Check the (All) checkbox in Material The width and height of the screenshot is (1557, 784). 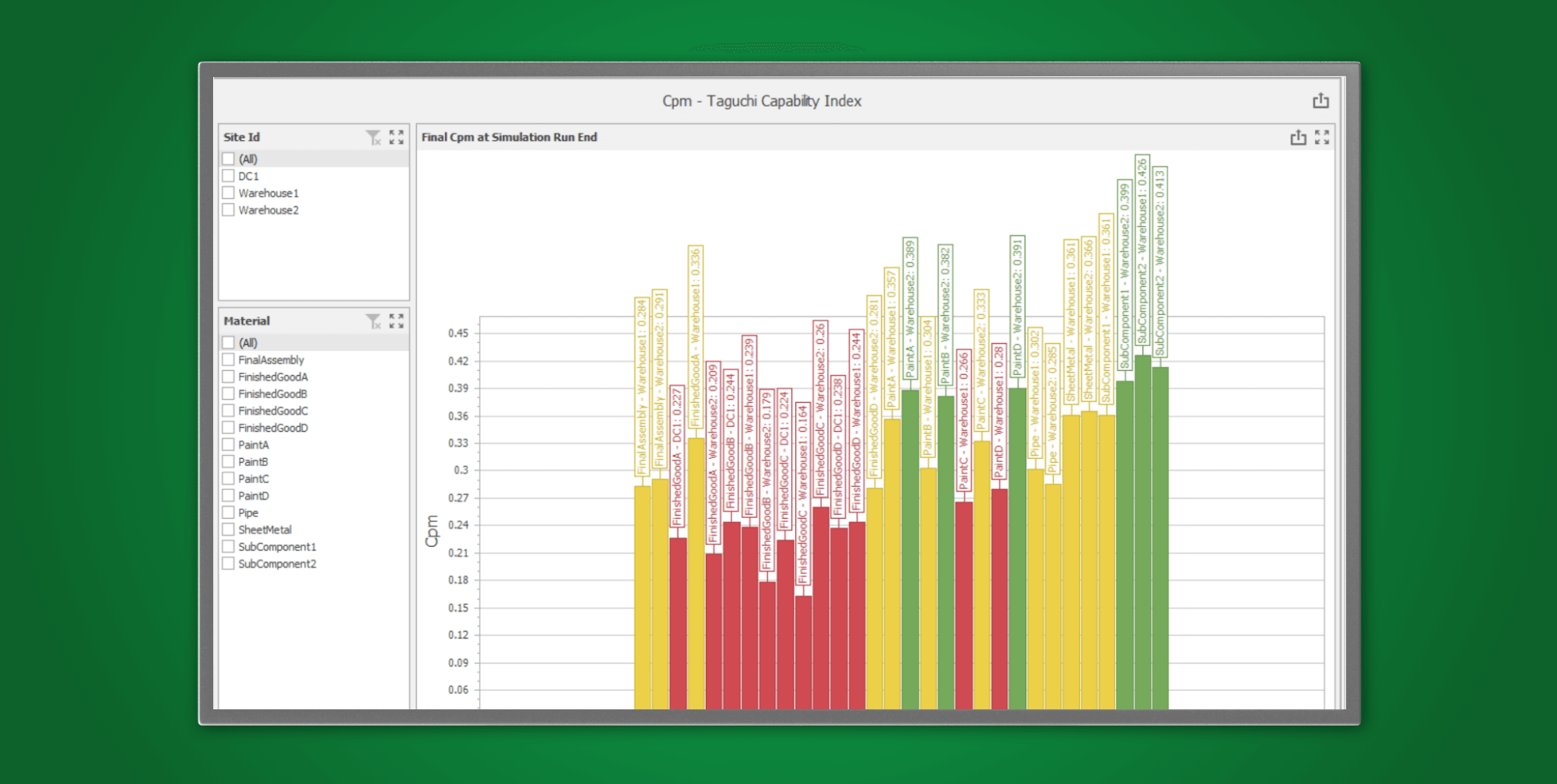[228, 342]
